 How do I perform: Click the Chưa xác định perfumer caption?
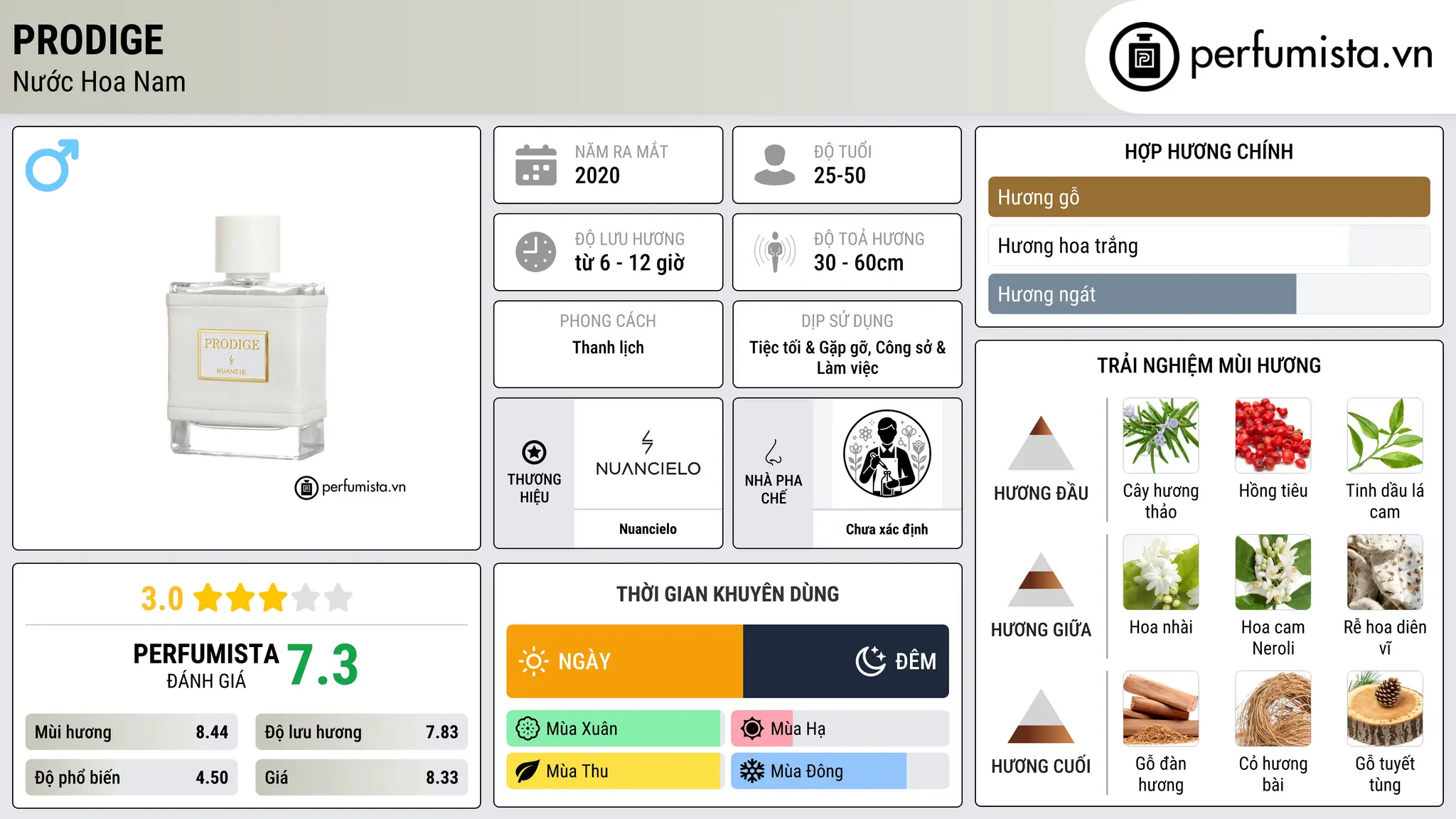coord(887,529)
